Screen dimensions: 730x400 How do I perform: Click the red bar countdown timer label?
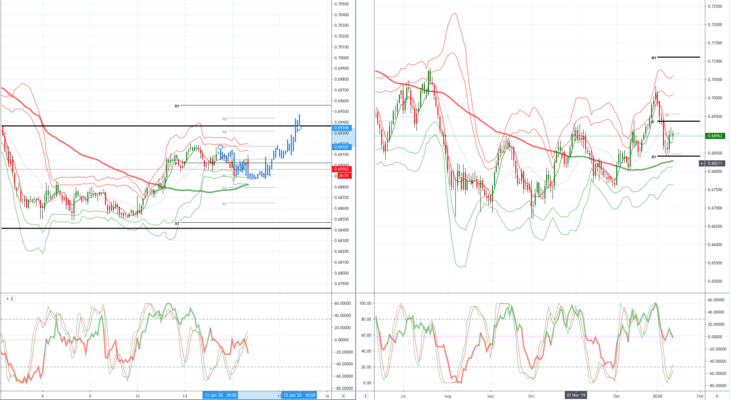point(342,176)
